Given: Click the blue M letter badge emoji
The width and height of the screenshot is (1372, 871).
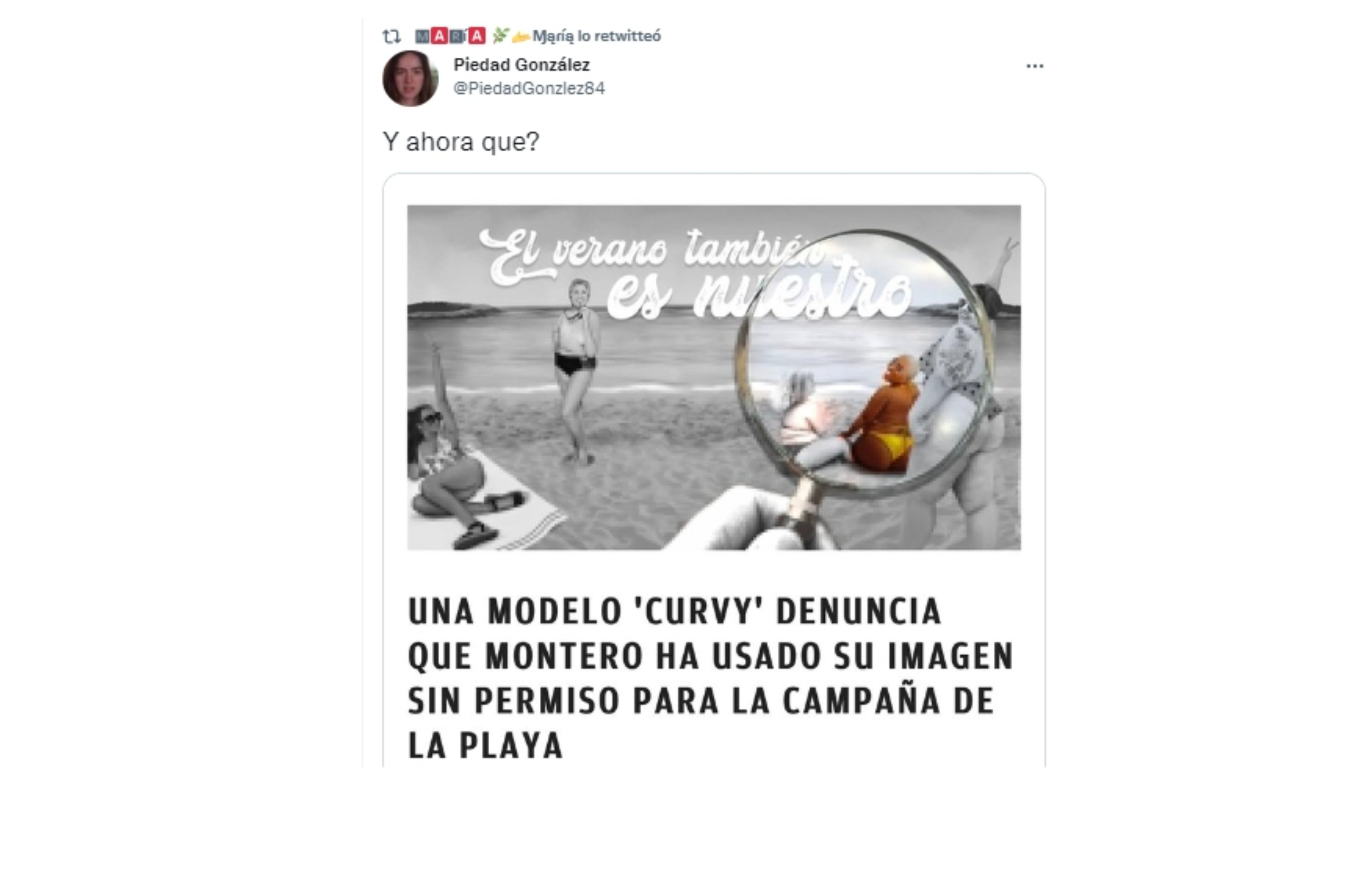Looking at the screenshot, I should click(422, 37).
